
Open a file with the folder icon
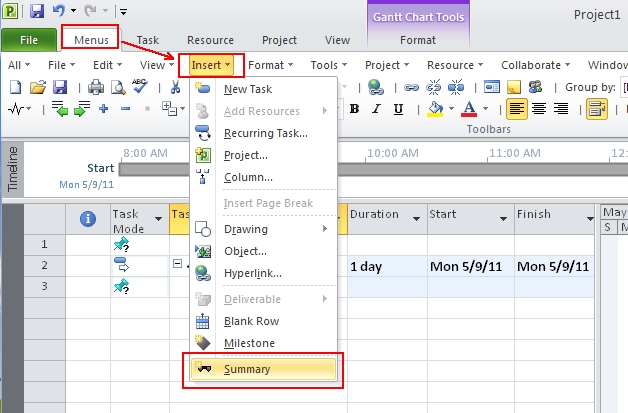tap(37, 87)
